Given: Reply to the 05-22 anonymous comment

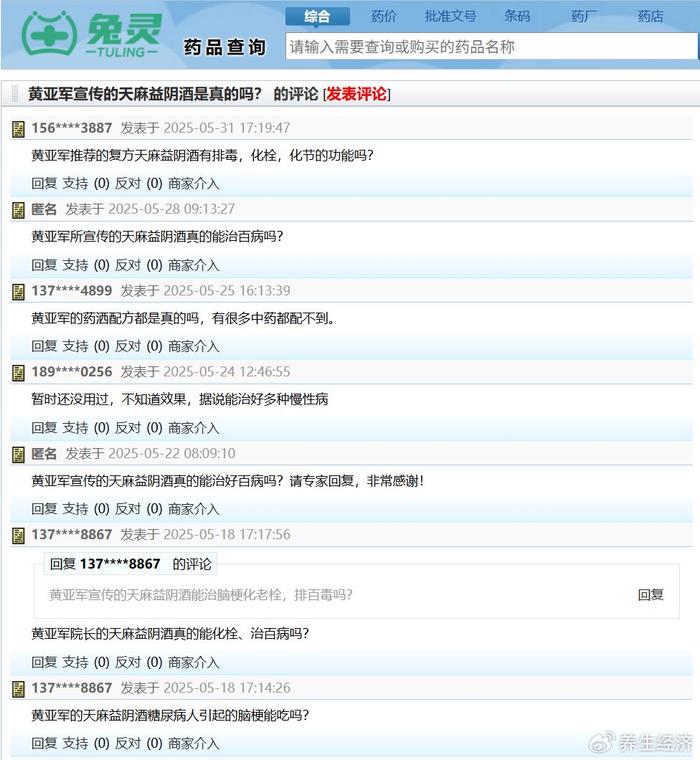Looking at the screenshot, I should click(x=44, y=509).
